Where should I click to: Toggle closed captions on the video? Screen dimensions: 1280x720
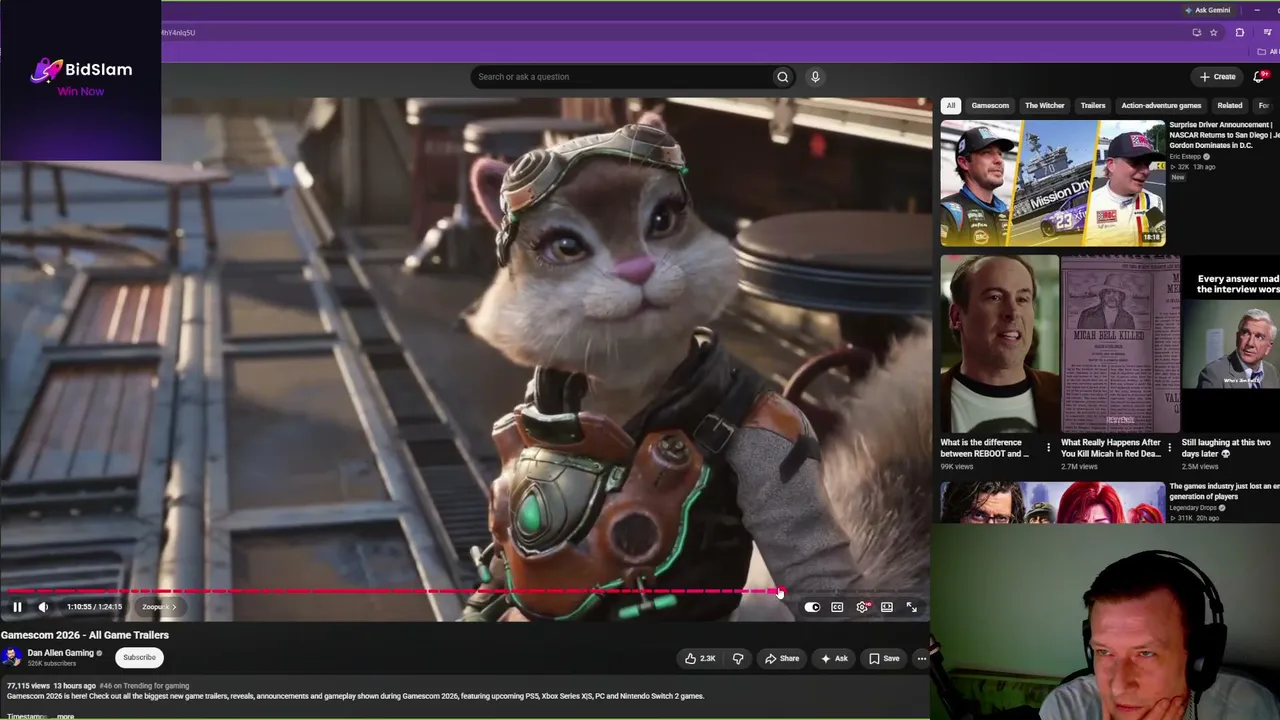click(837, 607)
